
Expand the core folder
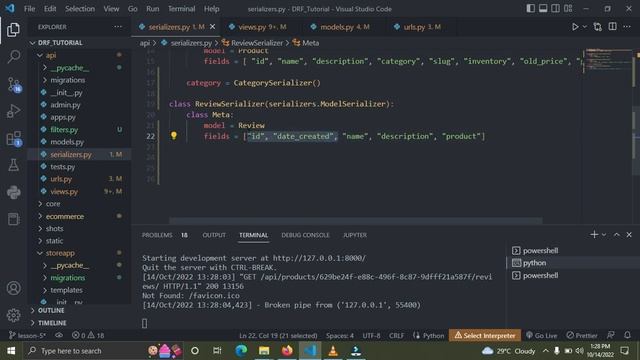pyautogui.click(x=80, y=204)
